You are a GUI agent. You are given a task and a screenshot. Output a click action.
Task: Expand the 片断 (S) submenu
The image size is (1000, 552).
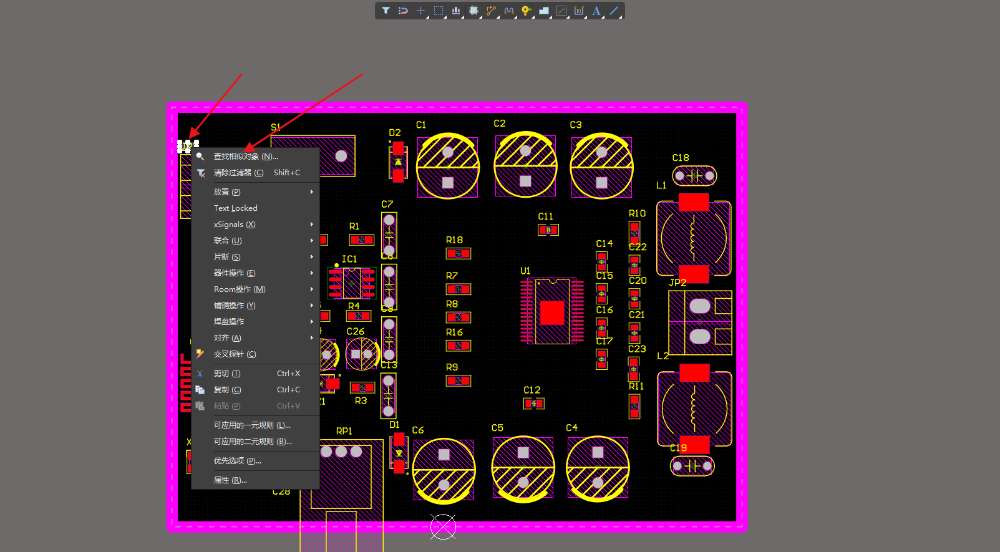pos(255,257)
